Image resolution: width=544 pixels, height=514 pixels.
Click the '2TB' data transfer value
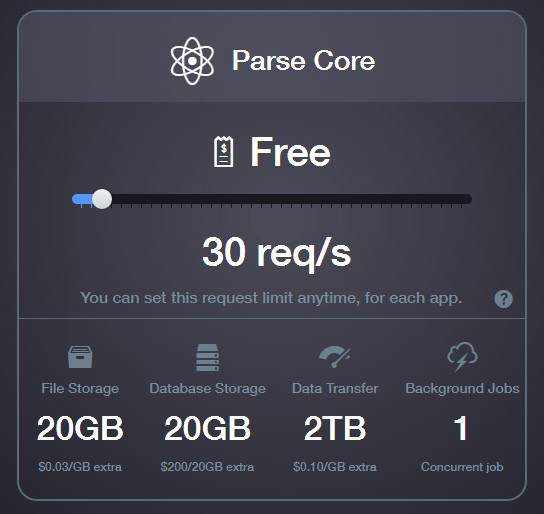tap(335, 428)
